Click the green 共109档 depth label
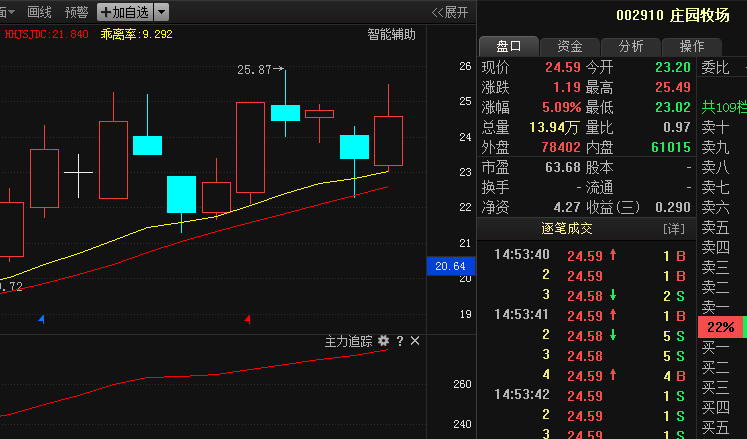 pyautogui.click(x=724, y=107)
